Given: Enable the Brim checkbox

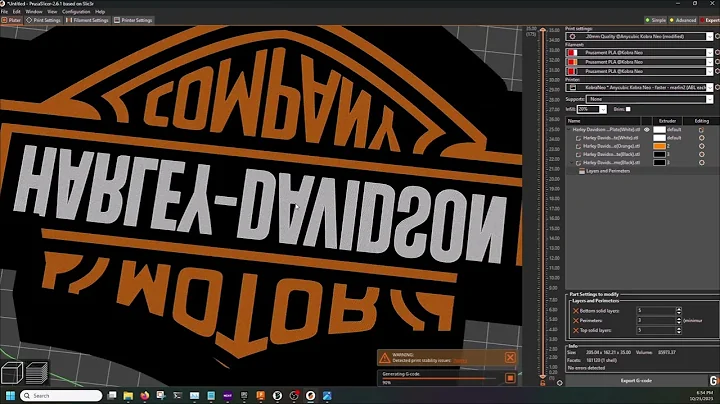Looking at the screenshot, I should pos(628,109).
